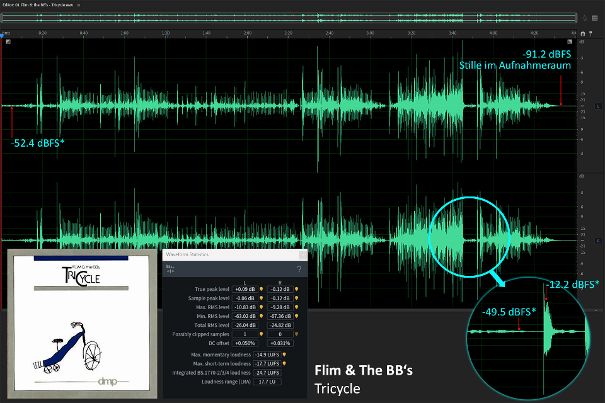
Task: Click the help question mark in Waveform Statistics
Action: (299, 268)
